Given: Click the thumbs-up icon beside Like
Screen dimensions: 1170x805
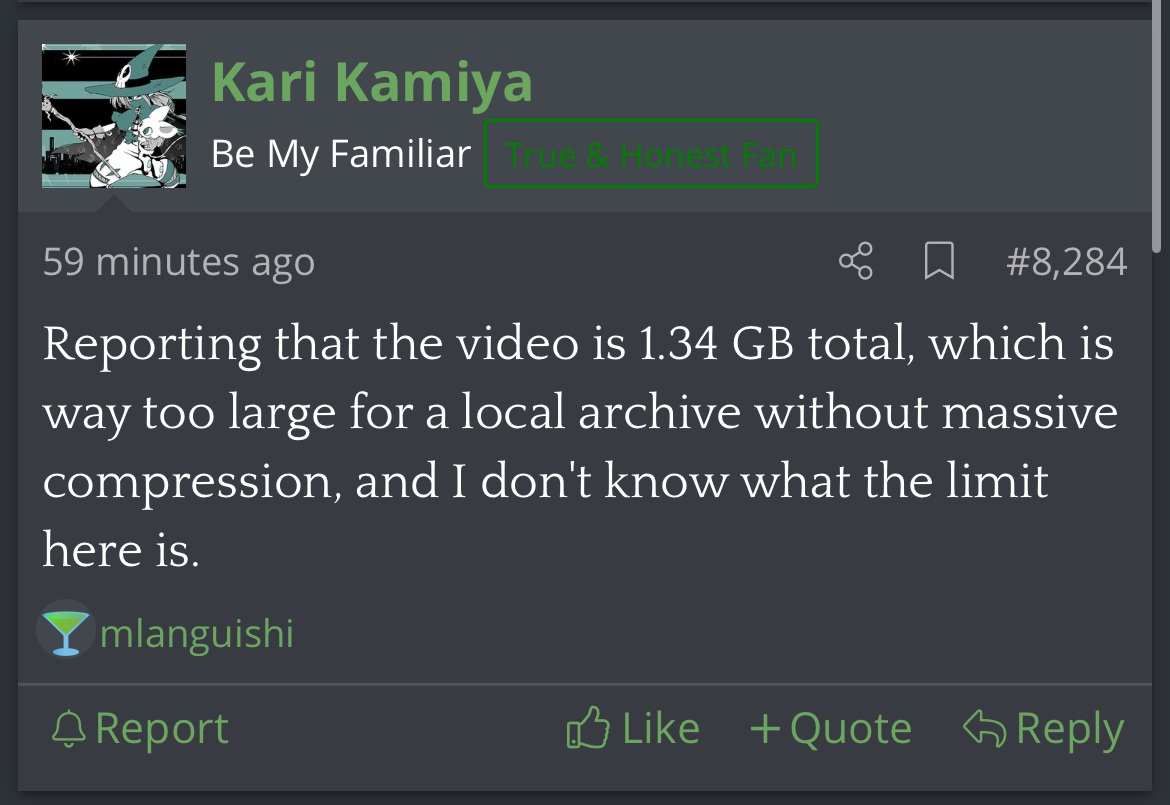Looking at the screenshot, I should click(x=587, y=729).
